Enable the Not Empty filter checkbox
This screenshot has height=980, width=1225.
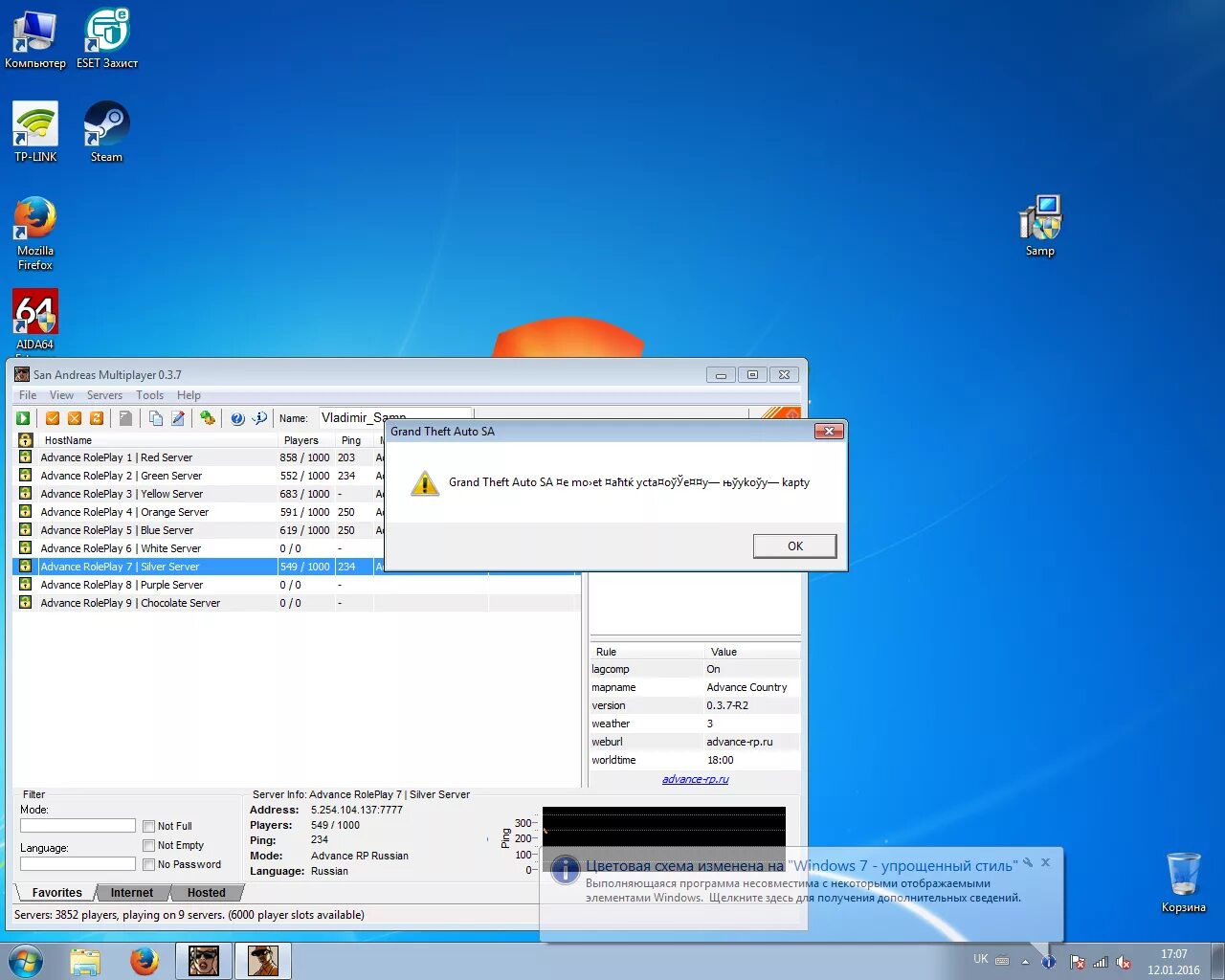[148, 845]
